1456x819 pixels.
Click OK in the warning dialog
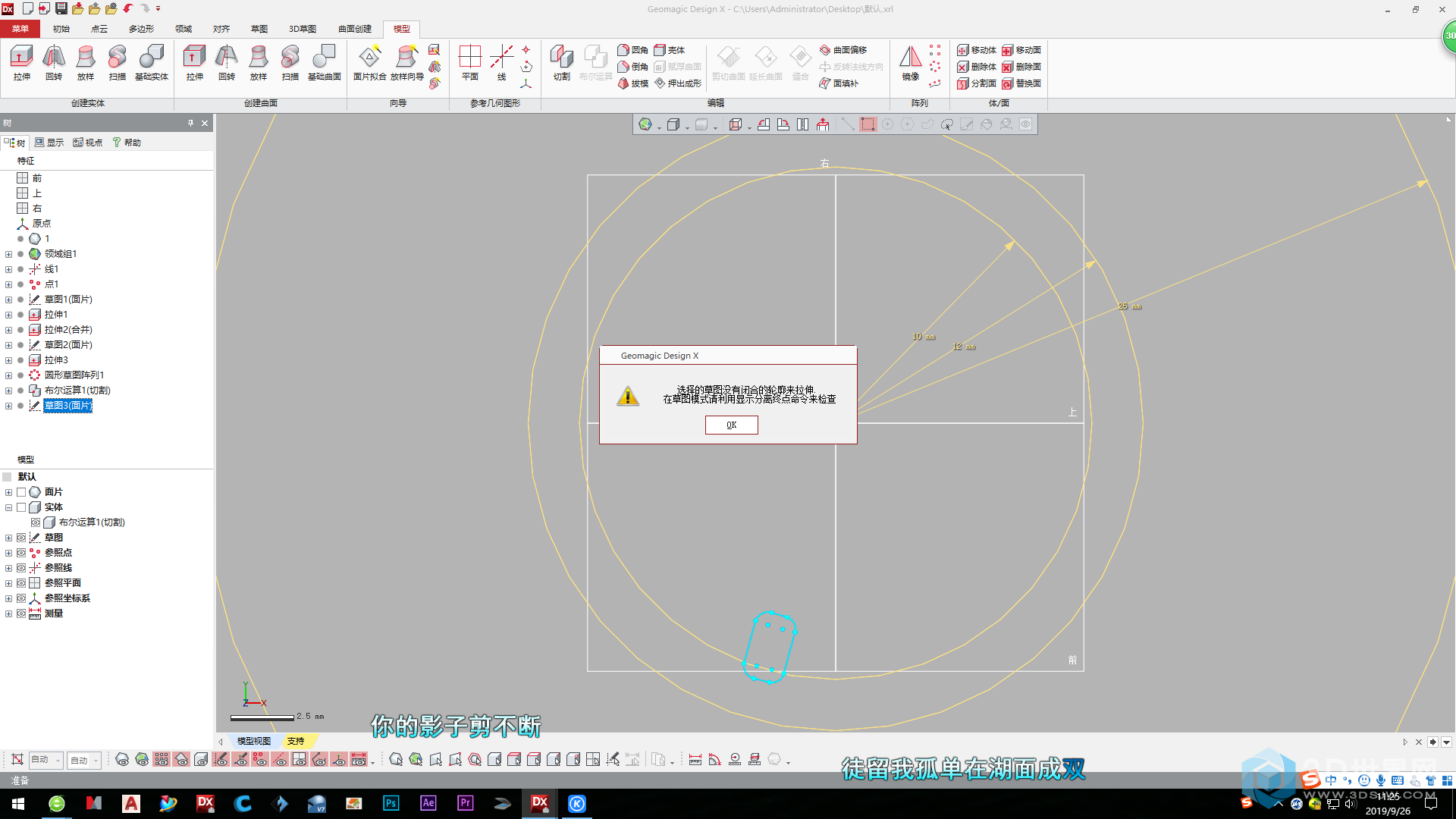tap(731, 425)
